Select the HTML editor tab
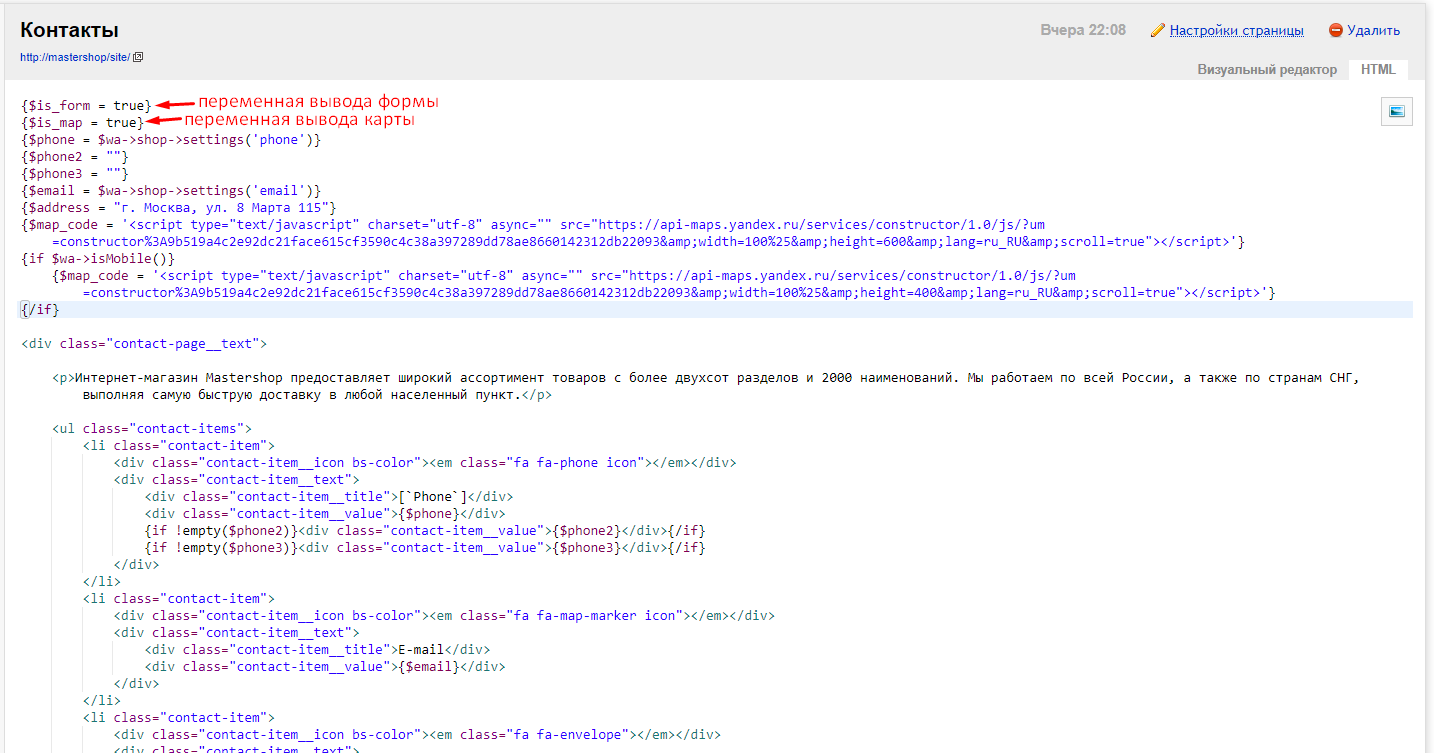 (1378, 70)
